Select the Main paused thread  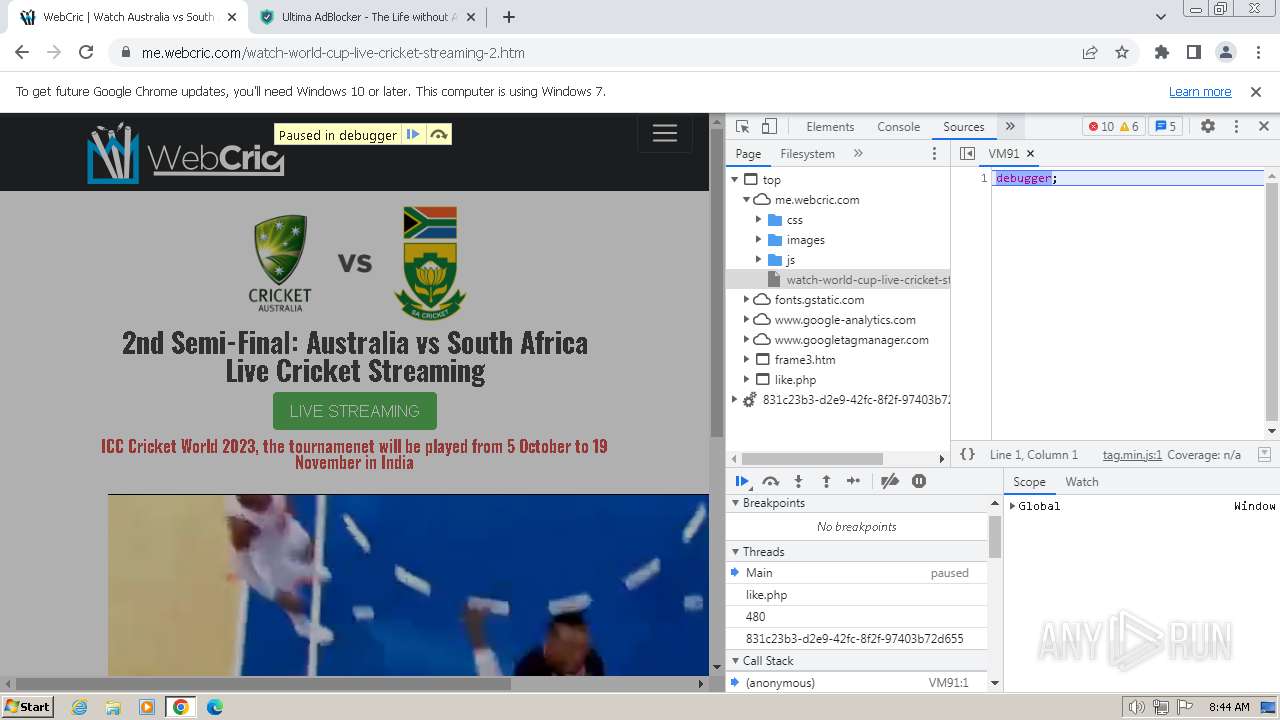coord(857,573)
